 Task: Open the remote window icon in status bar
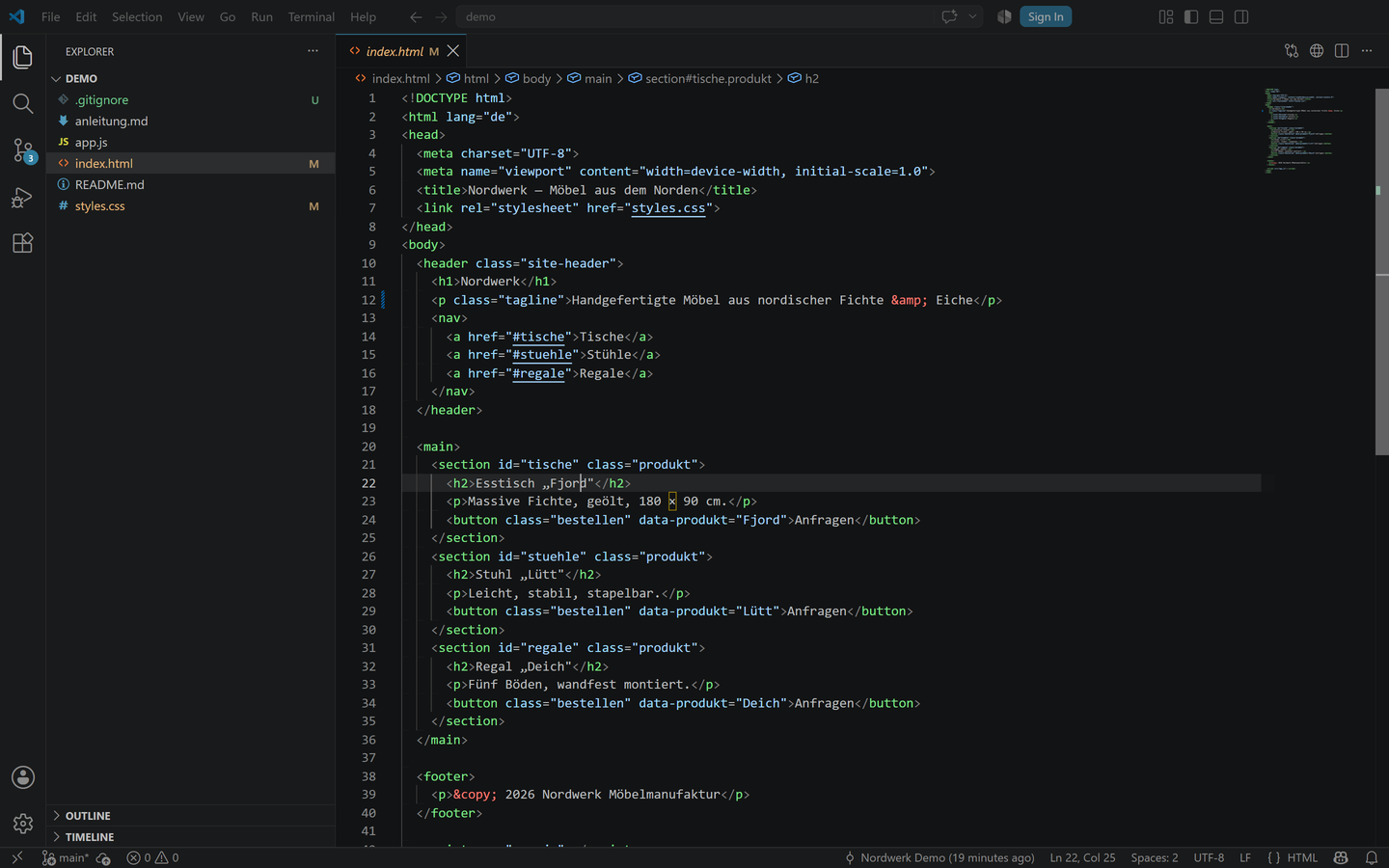16,857
